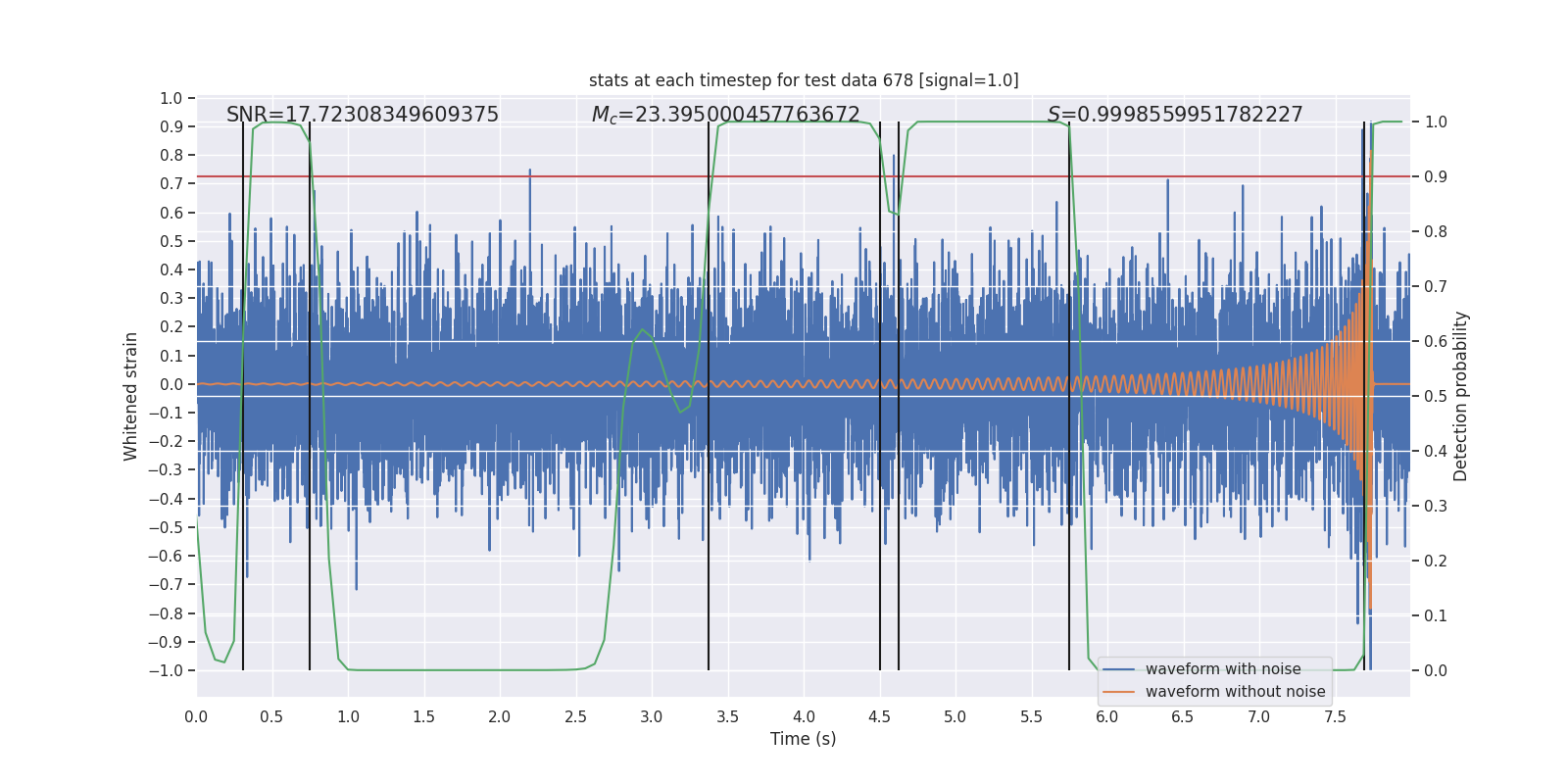1568x784 pixels.
Task: Pick the 0.5 tick on the Whitened strain axis
Action: (x=171, y=241)
